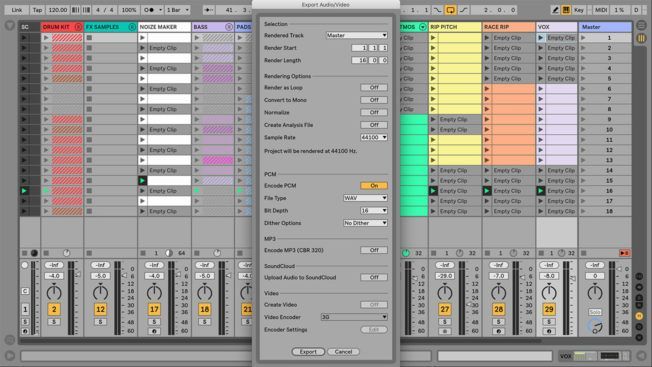Image resolution: width=652 pixels, height=367 pixels.
Task: Toggle computer MIDI keyboard icon
Action: pos(566,10)
